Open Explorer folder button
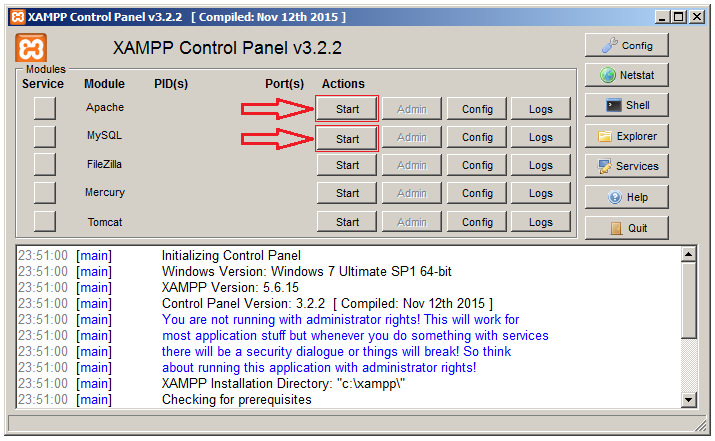 (627, 136)
